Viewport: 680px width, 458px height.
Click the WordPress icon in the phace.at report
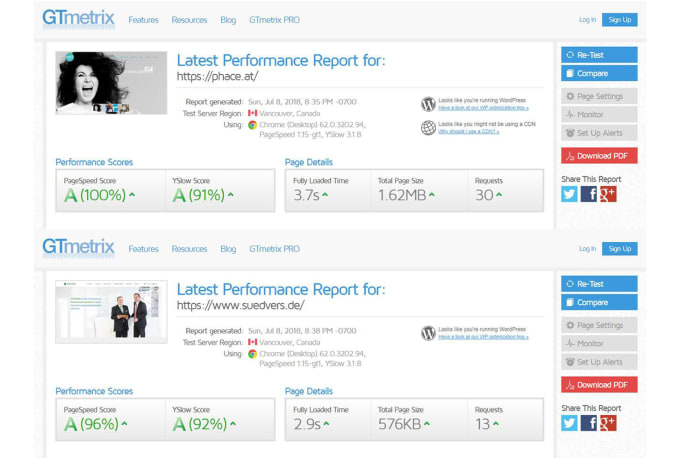click(x=428, y=104)
